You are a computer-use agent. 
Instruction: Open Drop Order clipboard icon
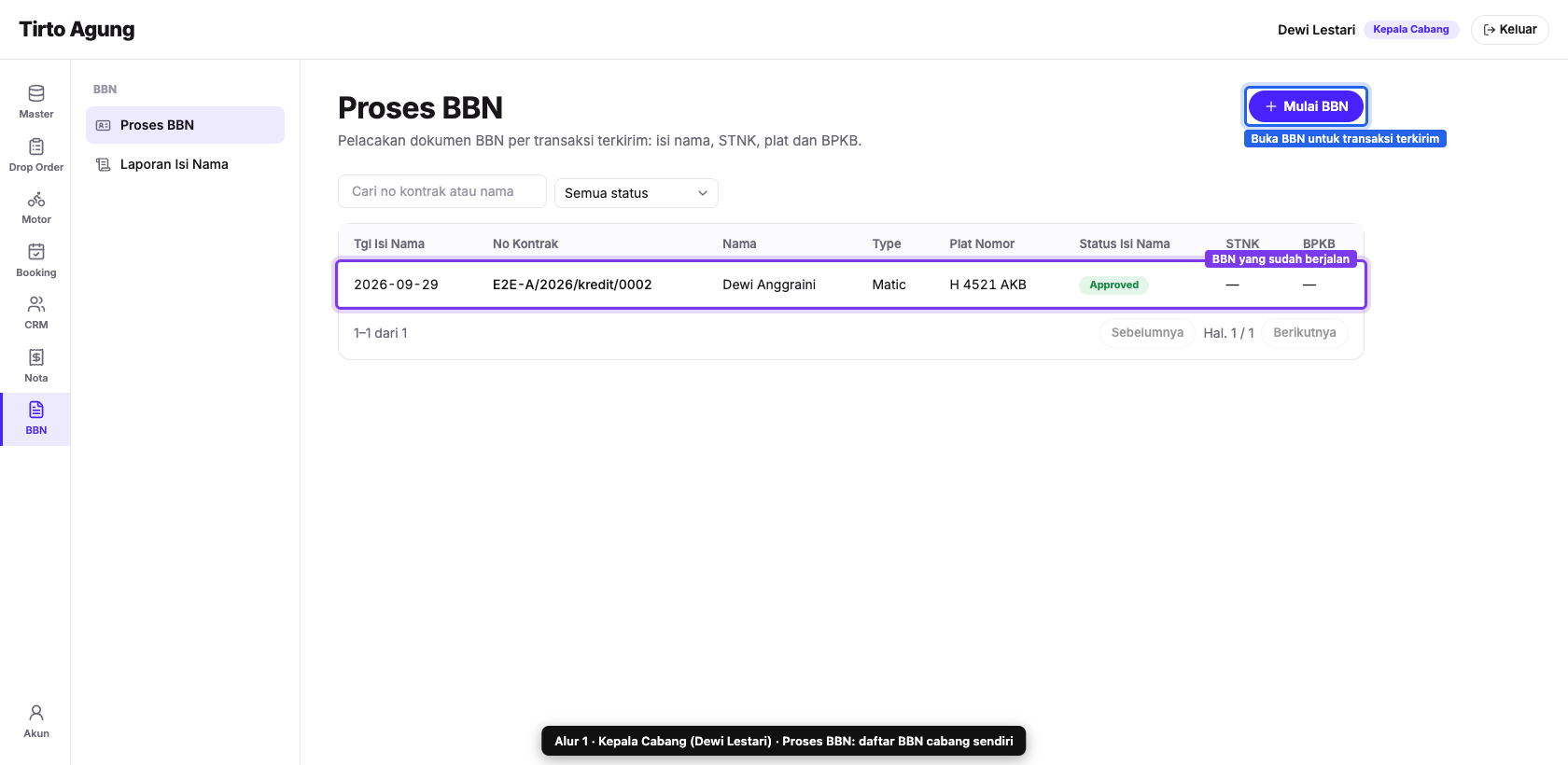click(36, 146)
